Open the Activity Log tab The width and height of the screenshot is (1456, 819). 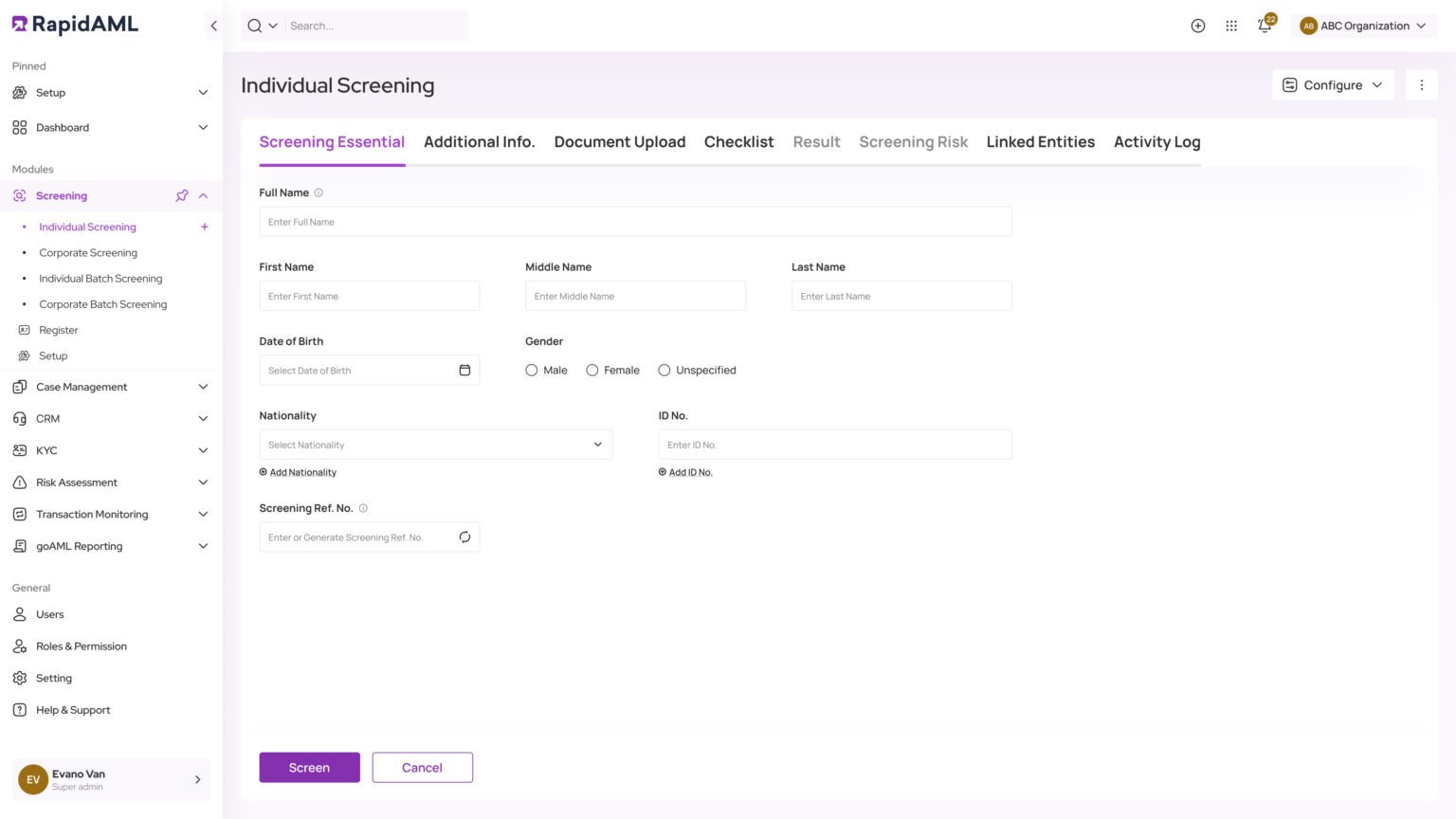[x=1156, y=141]
